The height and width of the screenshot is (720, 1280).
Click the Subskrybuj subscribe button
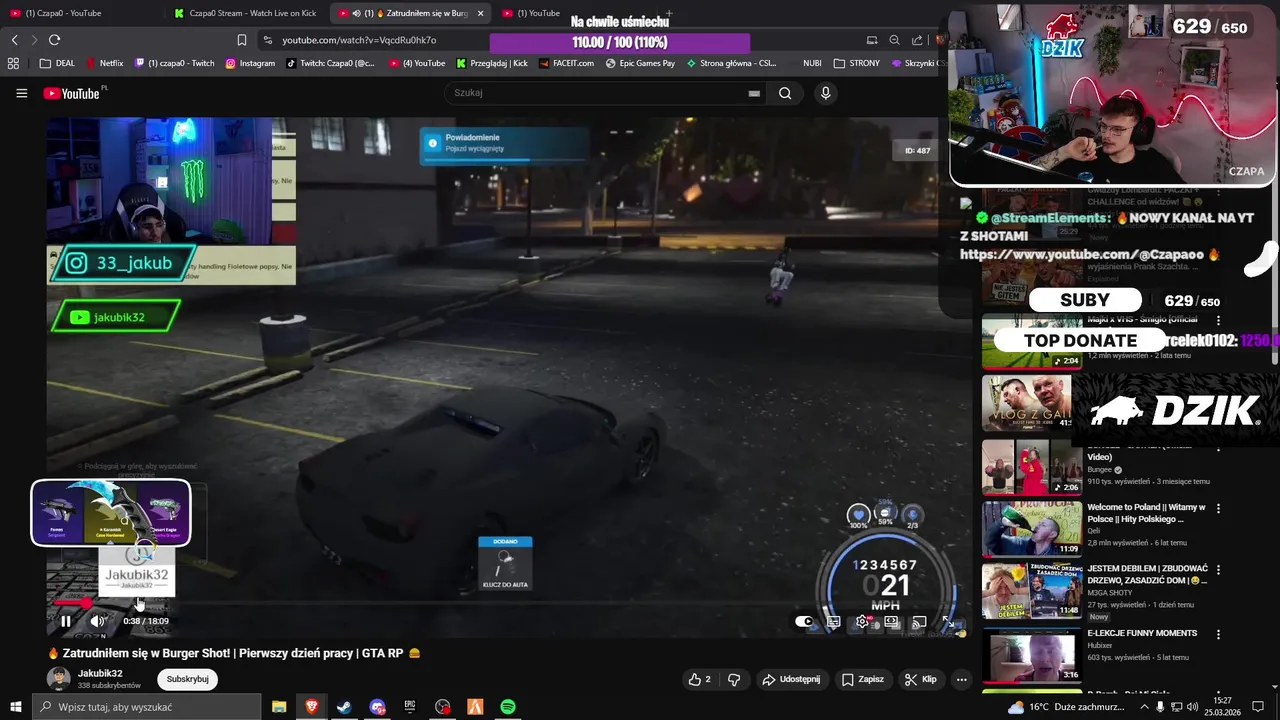pos(187,679)
